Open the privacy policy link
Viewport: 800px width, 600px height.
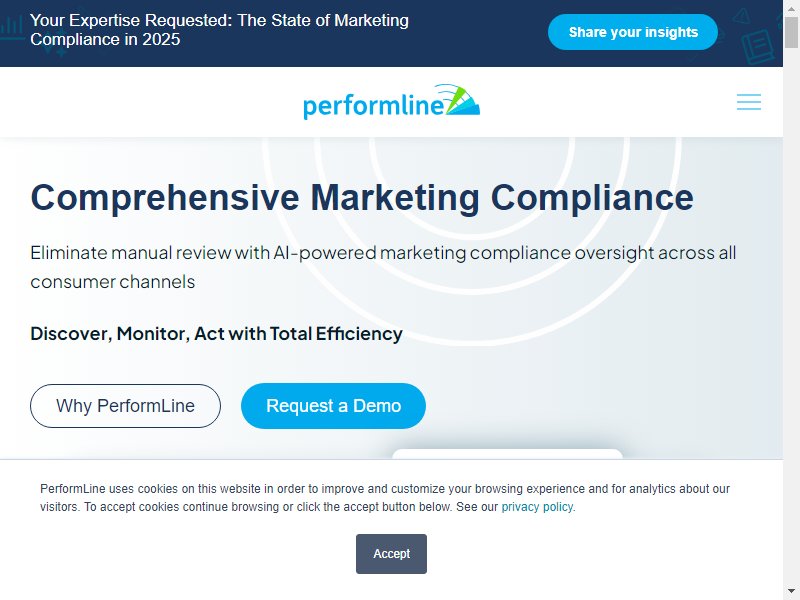coord(537,507)
